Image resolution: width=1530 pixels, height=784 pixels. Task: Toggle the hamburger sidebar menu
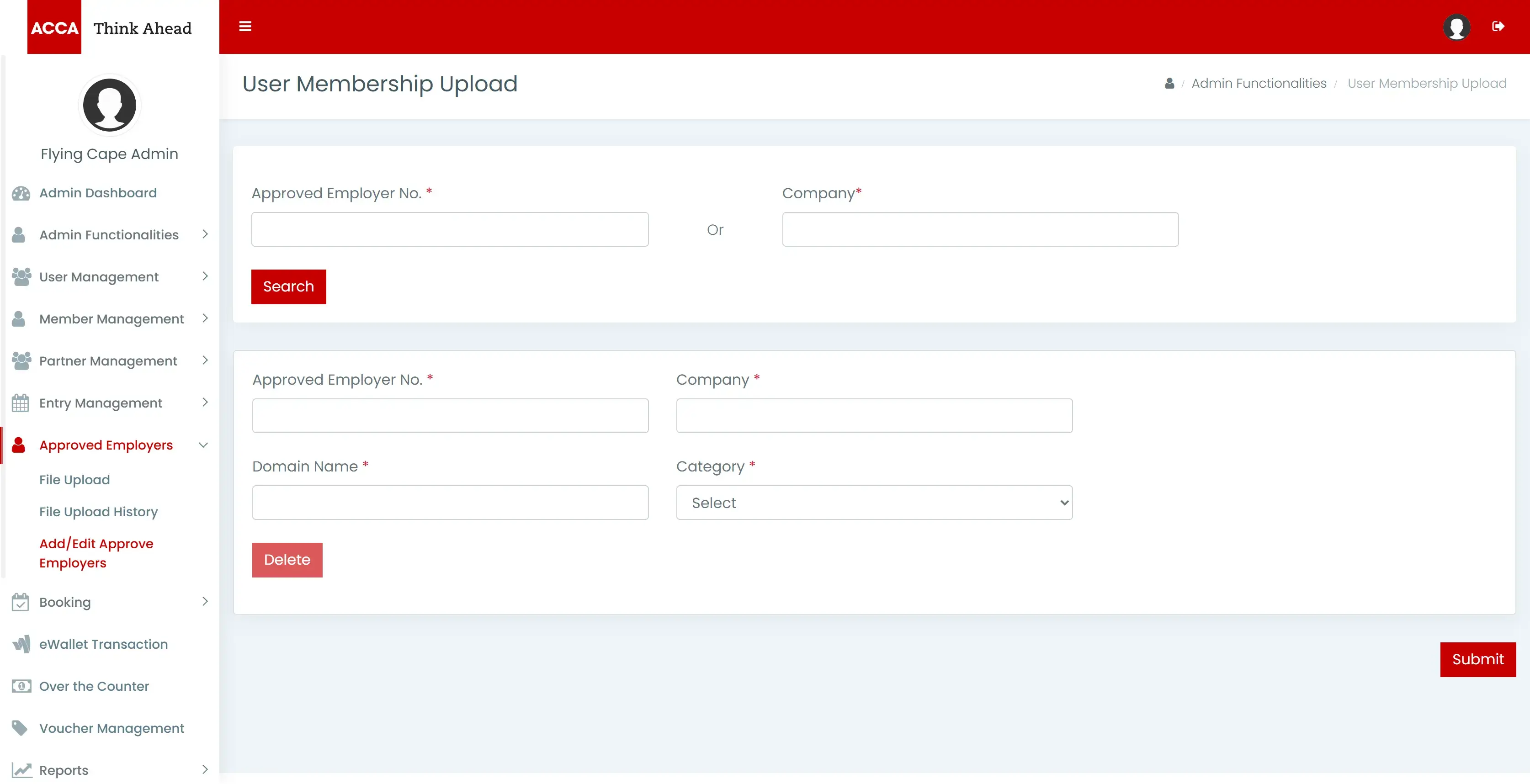click(x=245, y=26)
